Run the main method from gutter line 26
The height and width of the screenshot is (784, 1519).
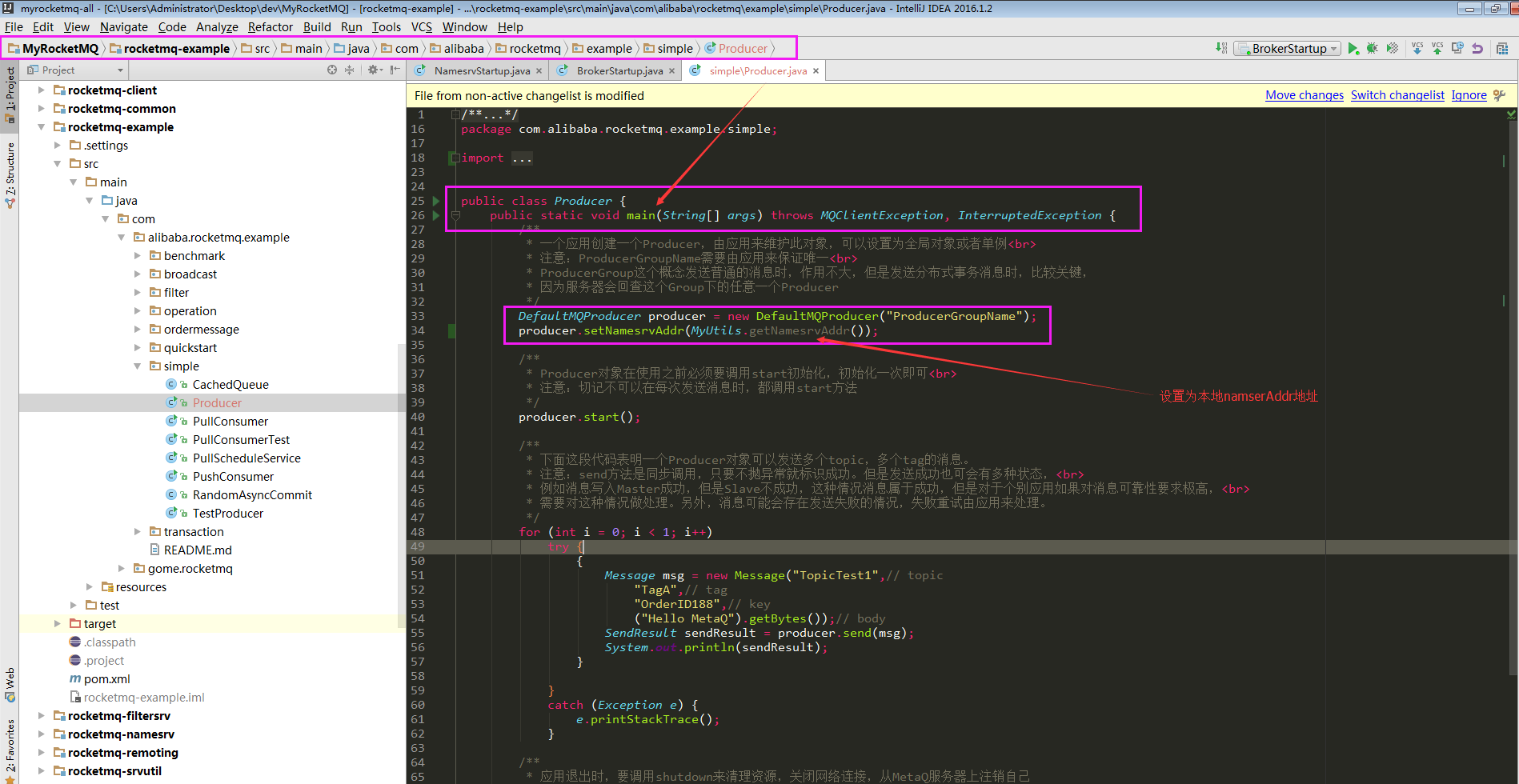(436, 215)
